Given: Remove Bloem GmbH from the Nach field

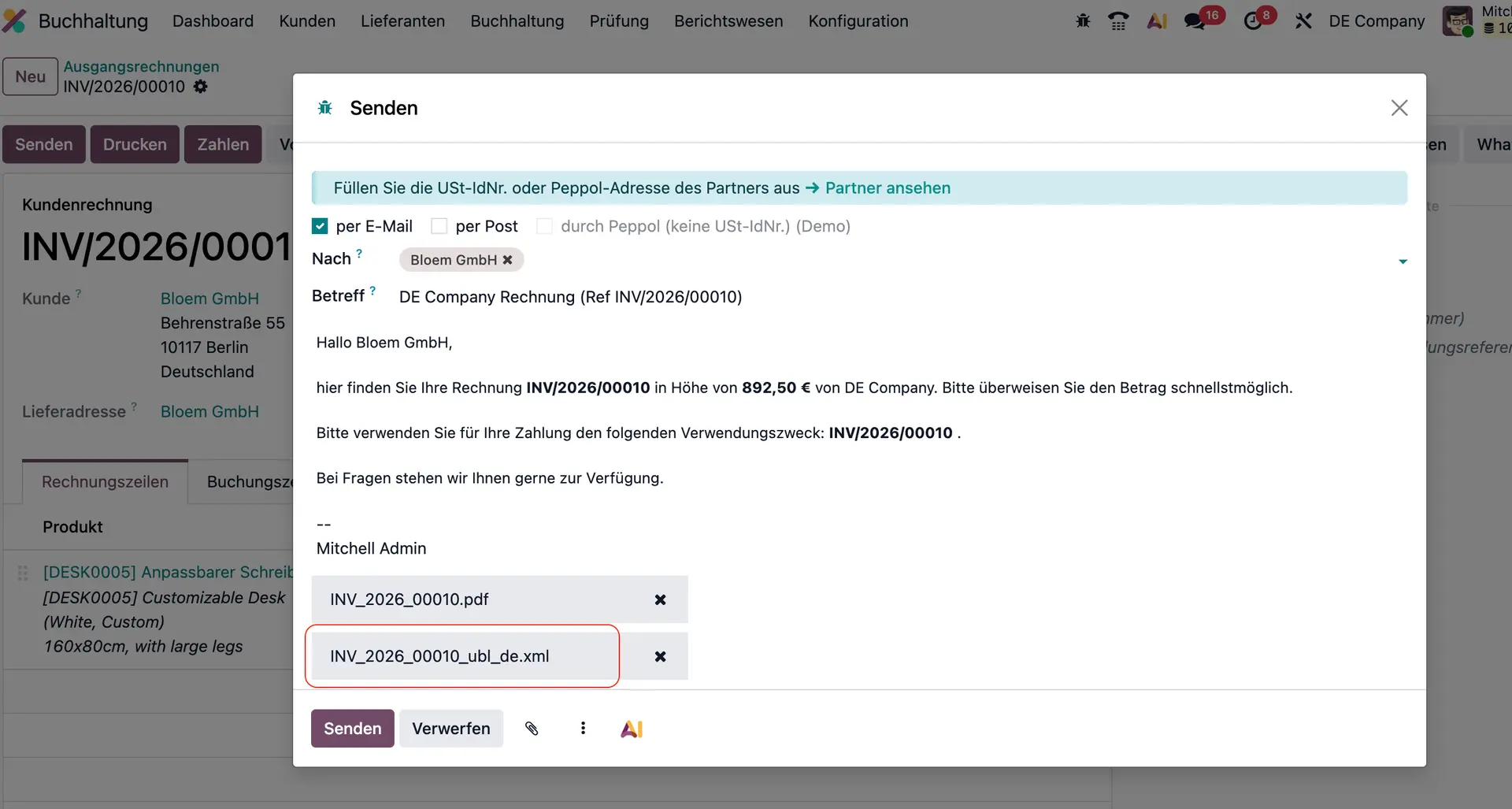Looking at the screenshot, I should pos(508,260).
